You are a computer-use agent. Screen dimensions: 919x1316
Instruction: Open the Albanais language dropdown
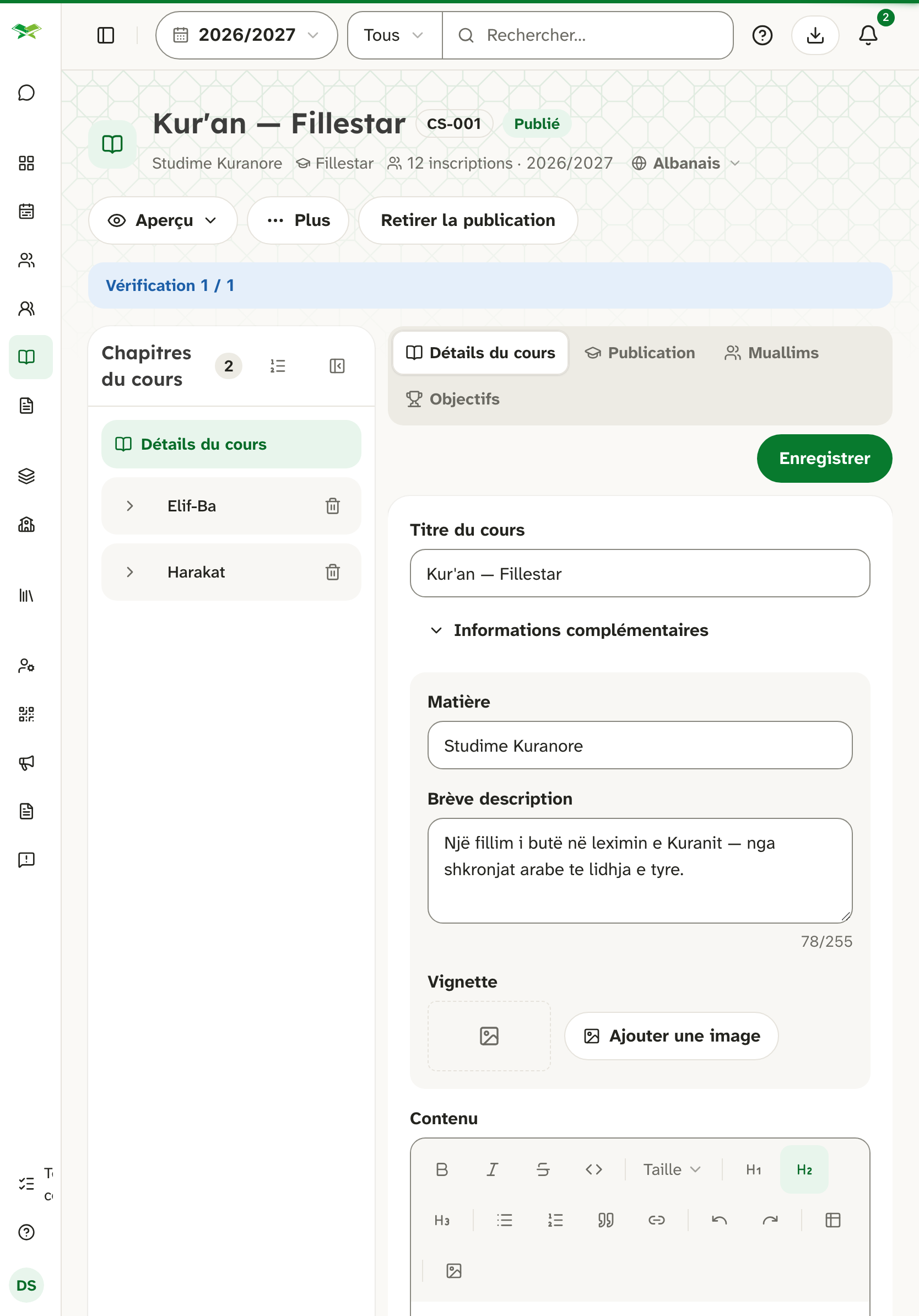686,163
